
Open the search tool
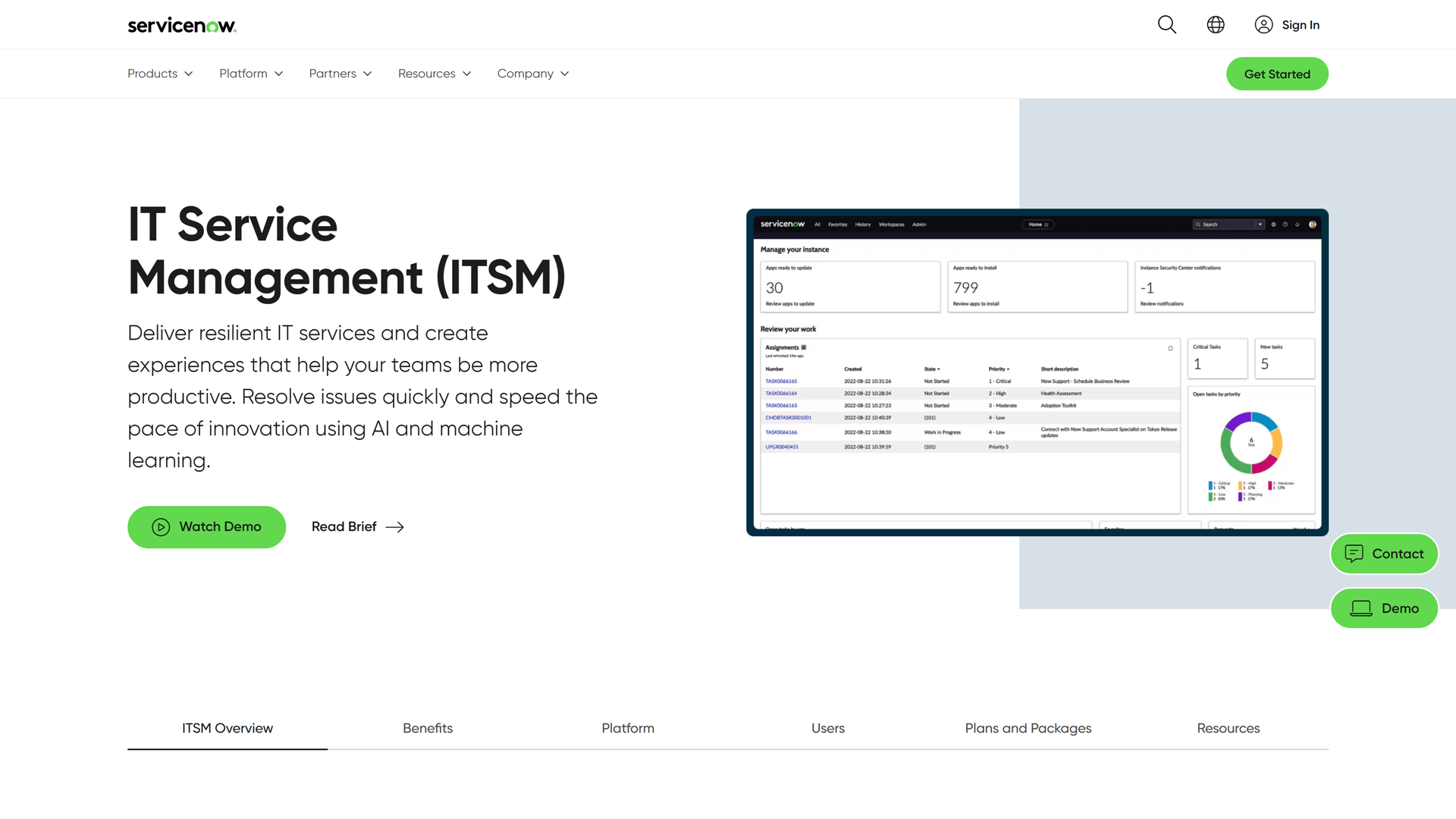(1166, 24)
